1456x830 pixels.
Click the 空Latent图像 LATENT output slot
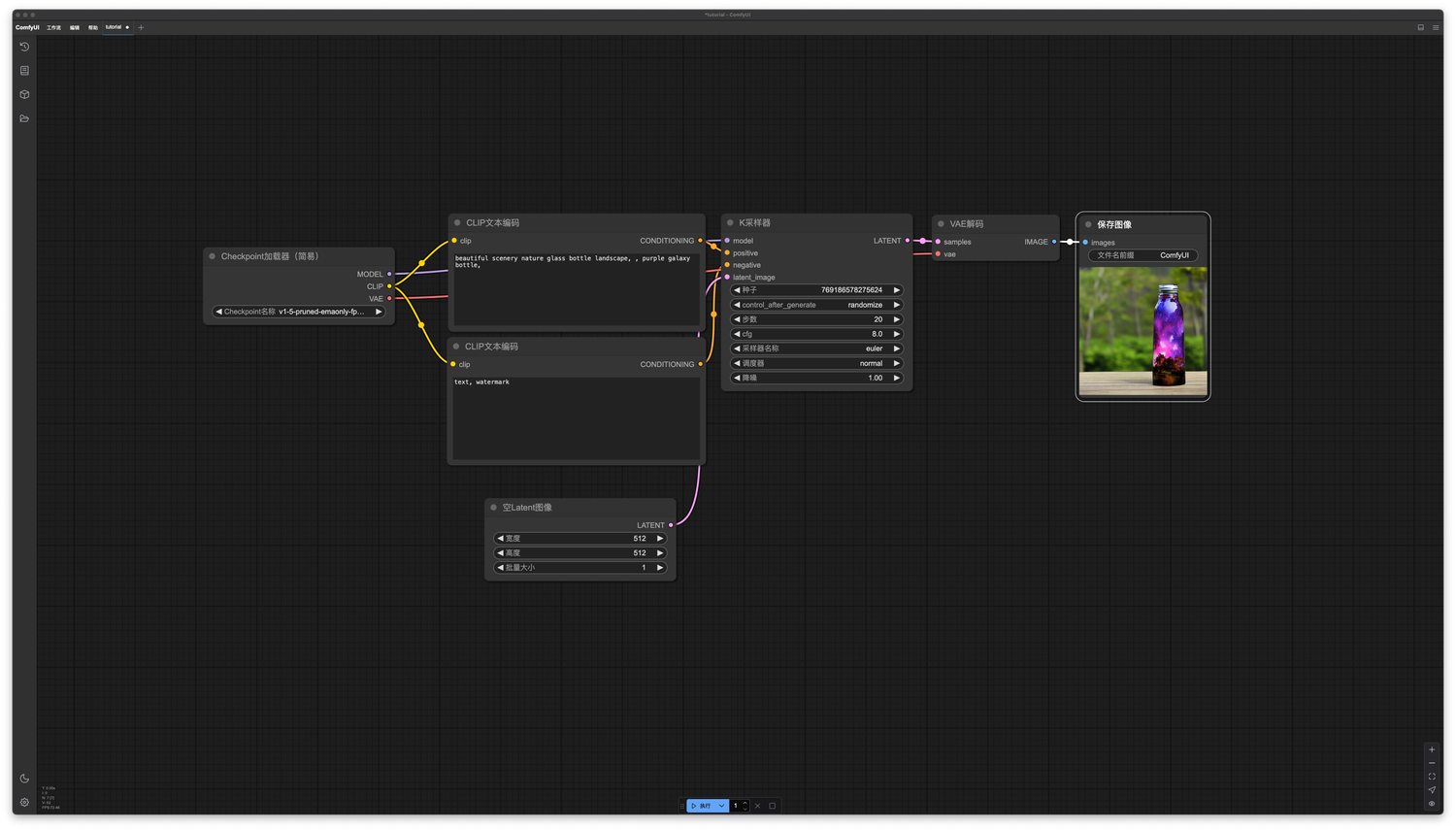point(671,525)
